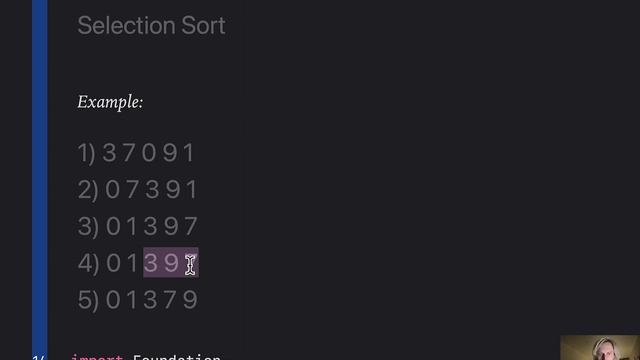The width and height of the screenshot is (640, 360).
Task: Click the "2)" step number label
Action: tap(88, 190)
